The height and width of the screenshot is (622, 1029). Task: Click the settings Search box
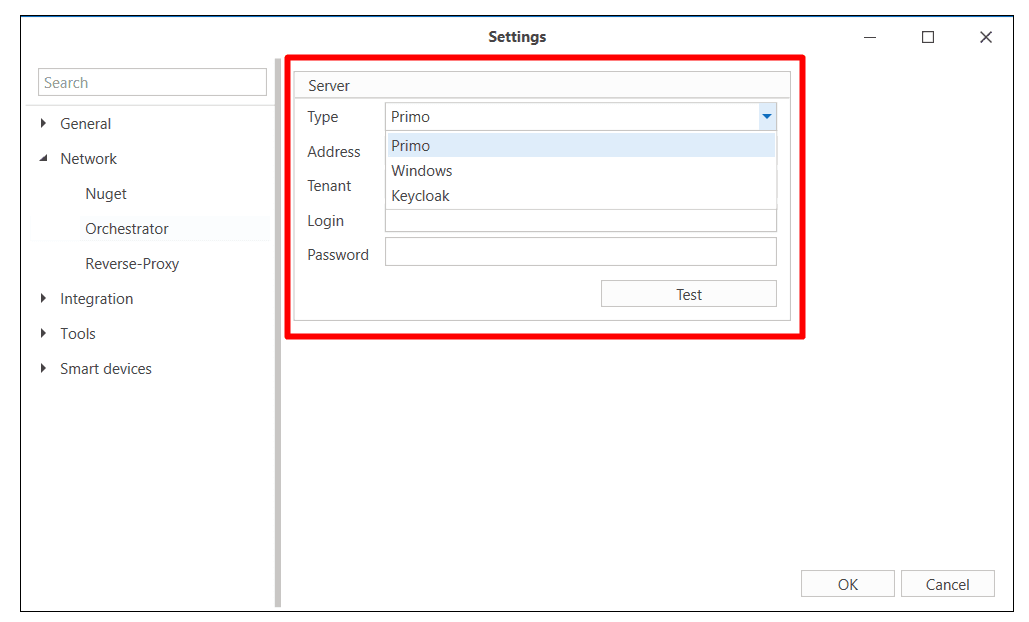click(152, 83)
